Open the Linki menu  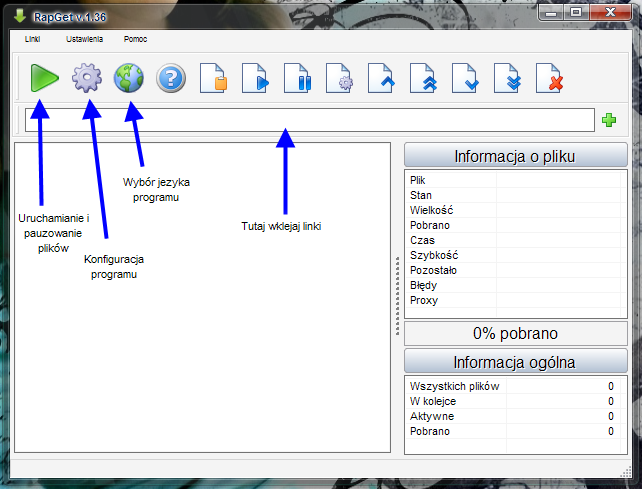[x=32, y=38]
